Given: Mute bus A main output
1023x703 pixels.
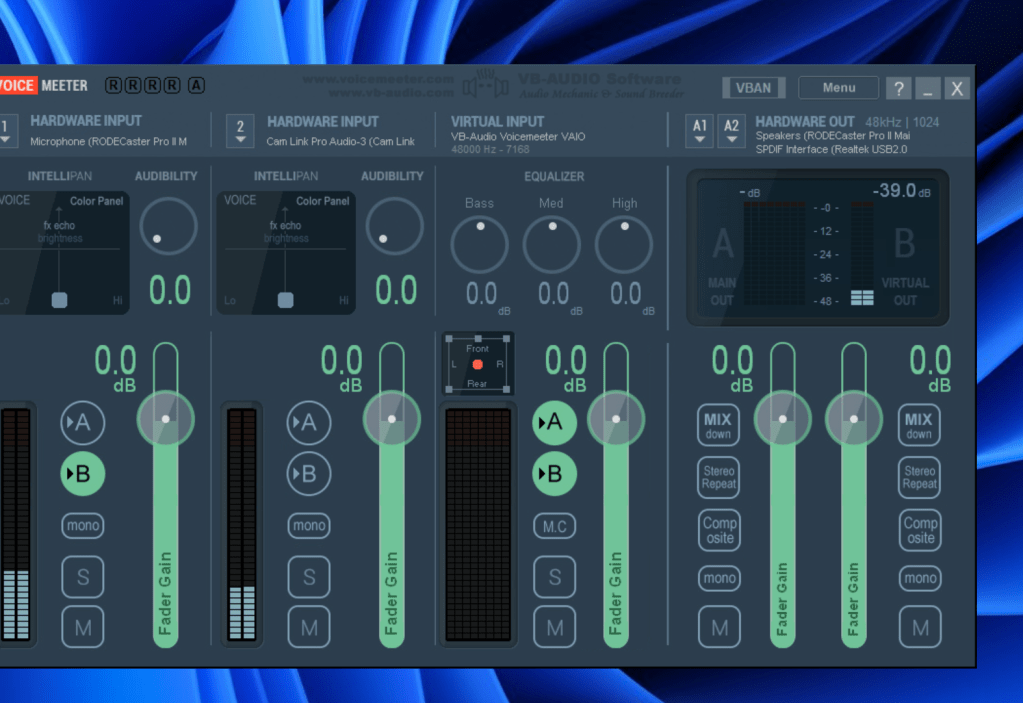Looking at the screenshot, I should (719, 627).
